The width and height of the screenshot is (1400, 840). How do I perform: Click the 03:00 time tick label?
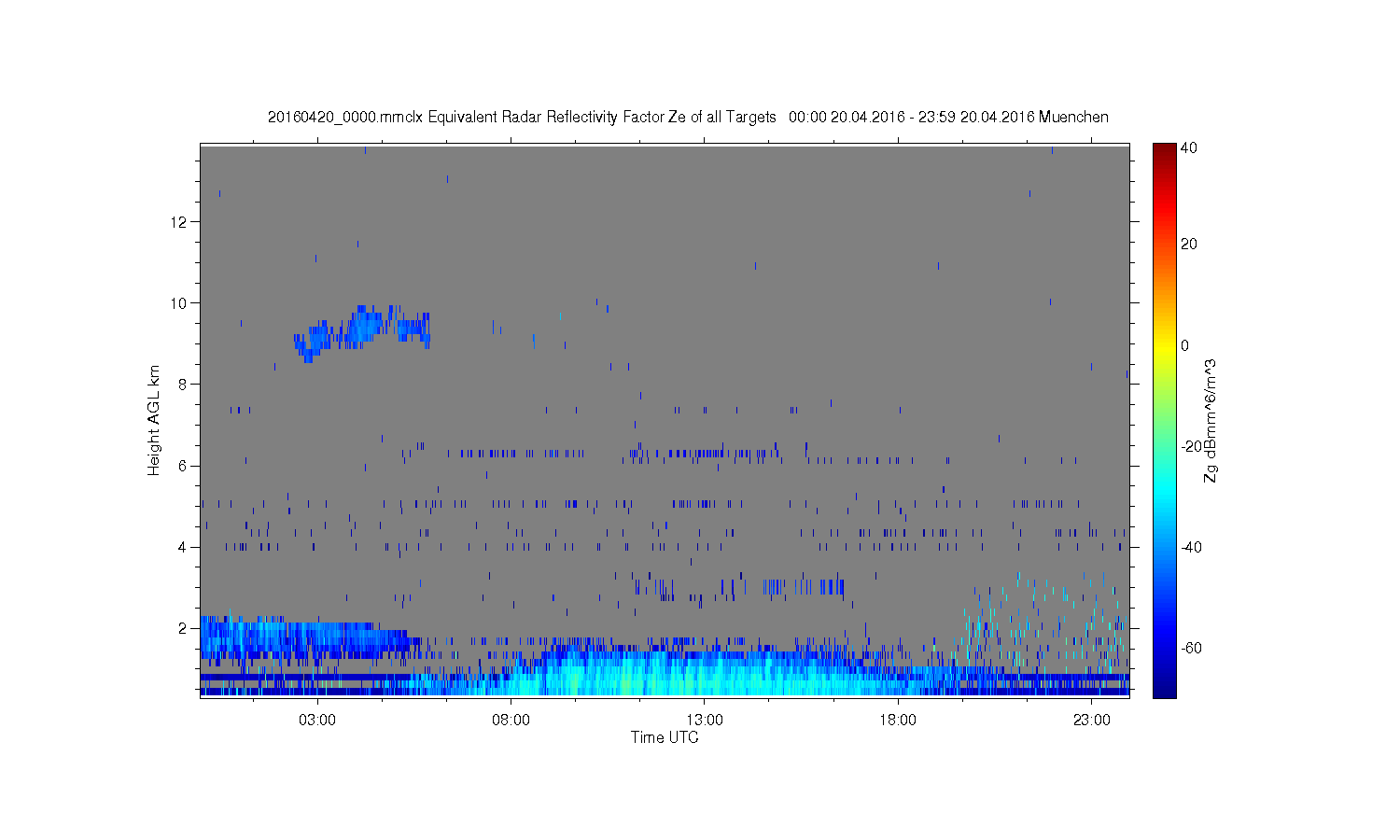pyautogui.click(x=317, y=721)
